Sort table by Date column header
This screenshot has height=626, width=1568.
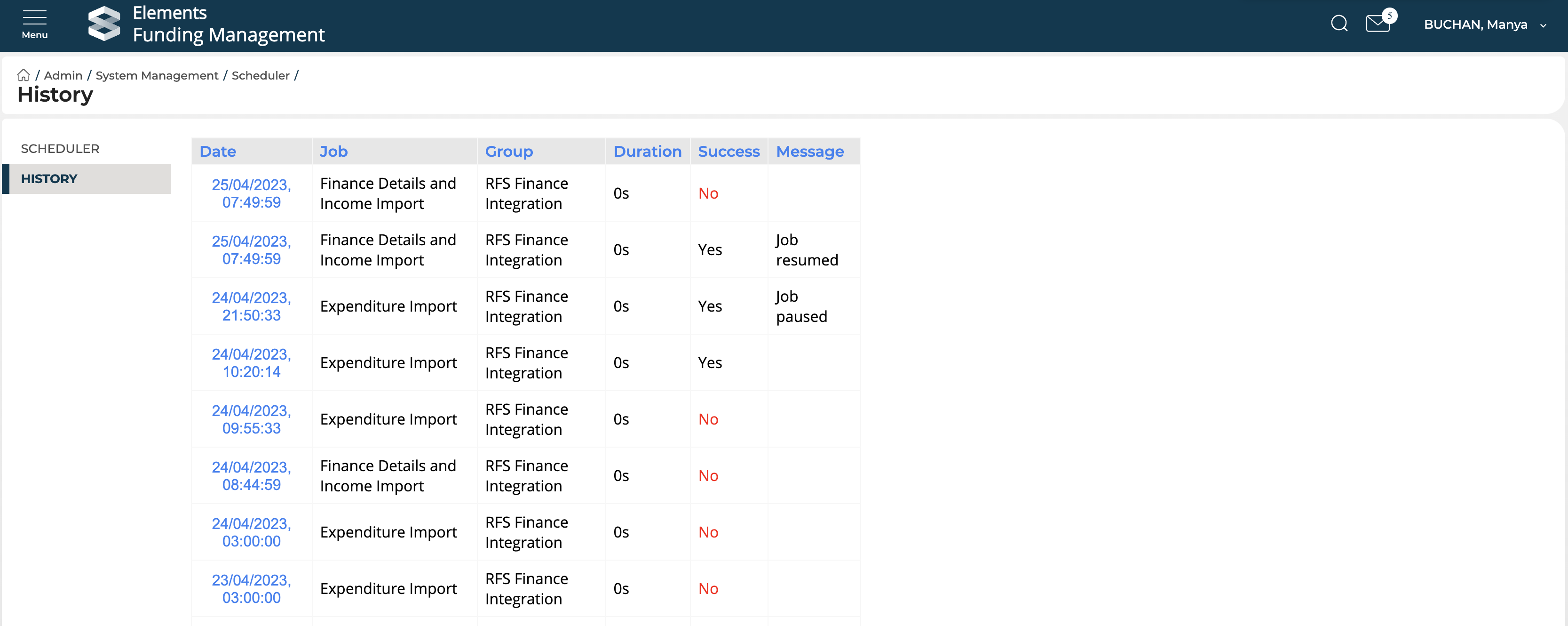click(x=217, y=152)
